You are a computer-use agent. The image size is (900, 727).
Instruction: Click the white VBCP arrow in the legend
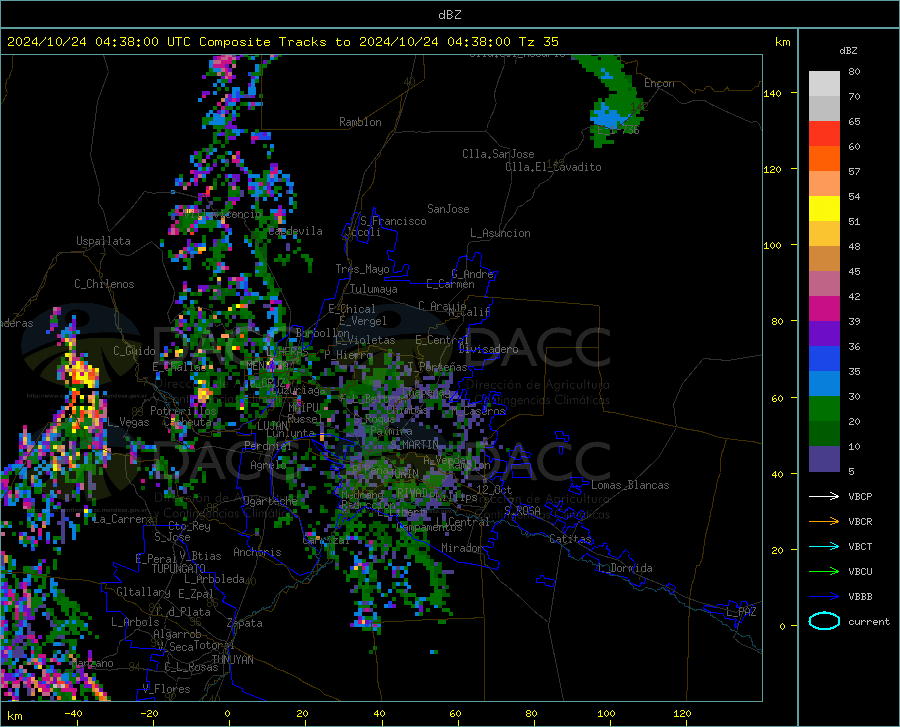click(824, 496)
